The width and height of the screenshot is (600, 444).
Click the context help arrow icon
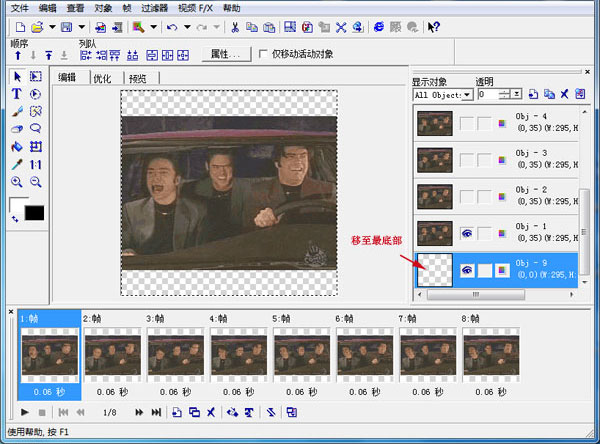pos(434,27)
